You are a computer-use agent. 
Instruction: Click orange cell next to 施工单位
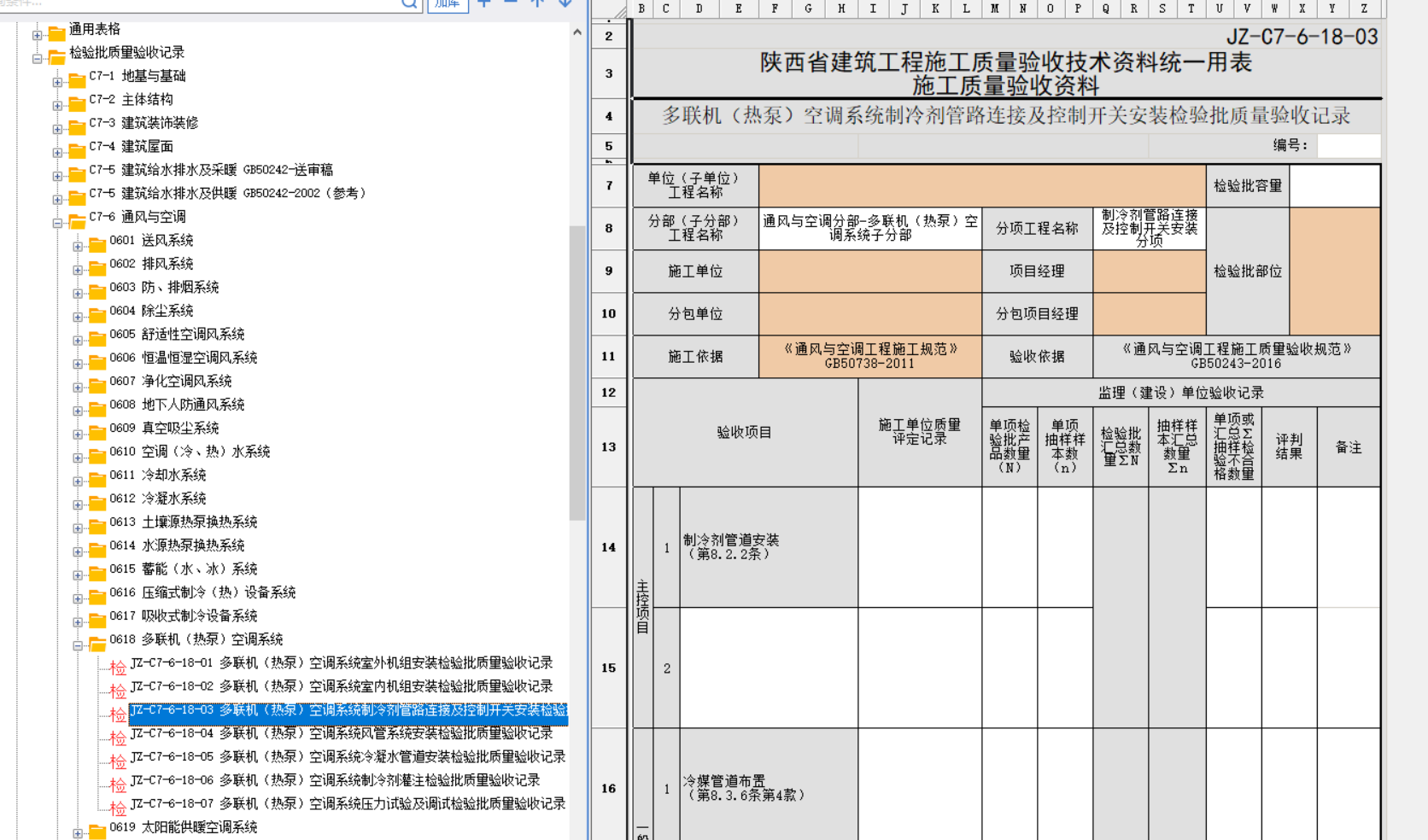(x=869, y=271)
